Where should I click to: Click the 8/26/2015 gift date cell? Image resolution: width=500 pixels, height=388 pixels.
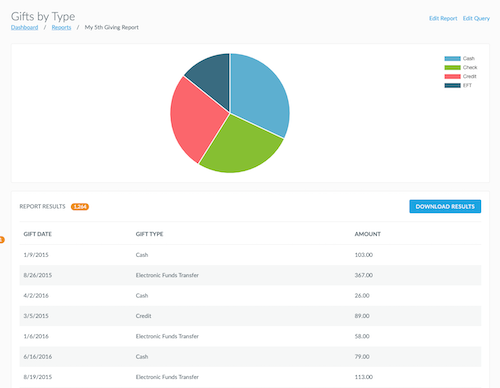click(x=37, y=275)
